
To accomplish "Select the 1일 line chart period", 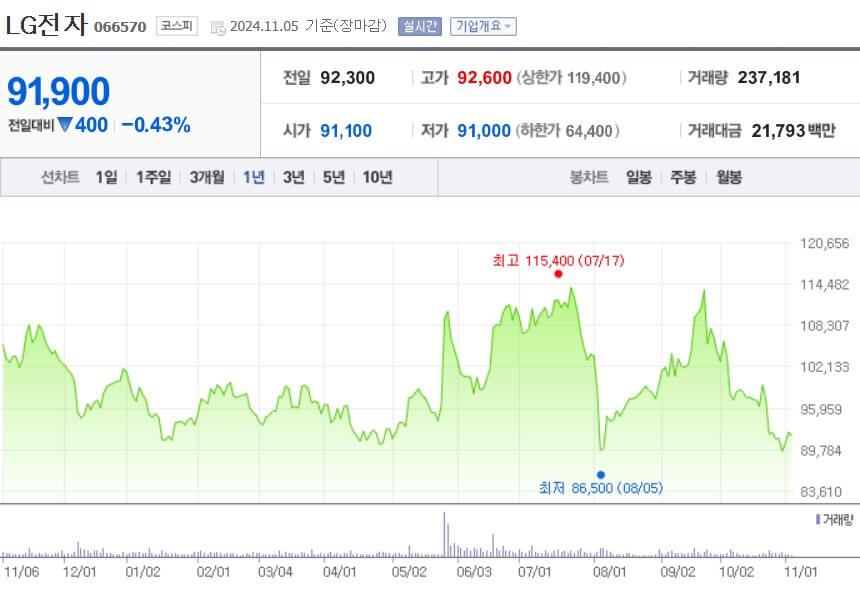I will [x=106, y=177].
